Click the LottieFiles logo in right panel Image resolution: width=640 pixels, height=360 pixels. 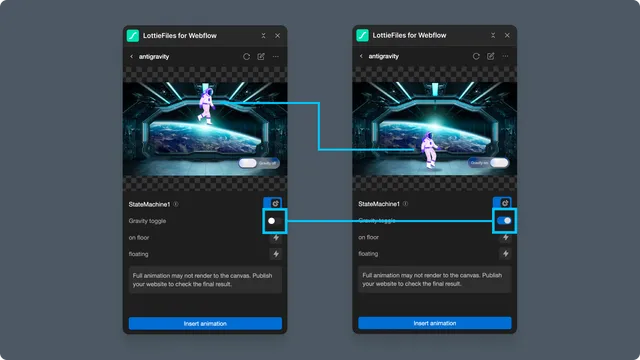coord(362,35)
